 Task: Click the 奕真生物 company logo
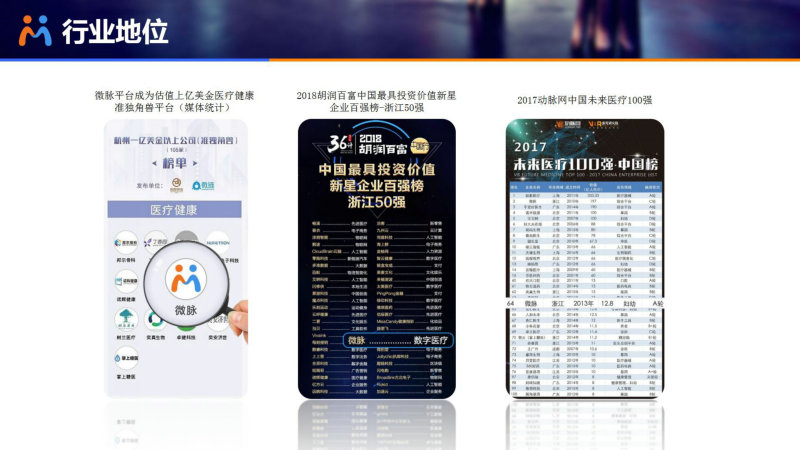click(x=155, y=320)
